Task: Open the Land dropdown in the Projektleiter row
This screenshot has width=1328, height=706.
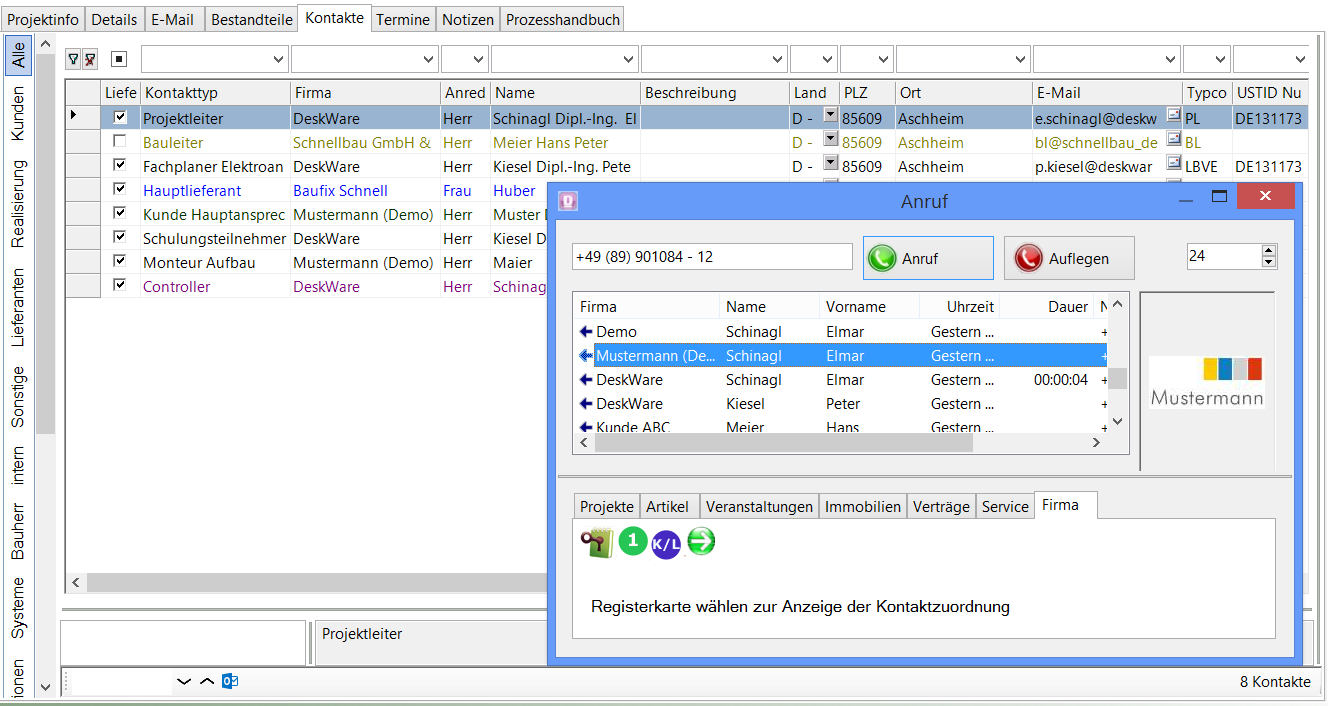Action: point(830,115)
